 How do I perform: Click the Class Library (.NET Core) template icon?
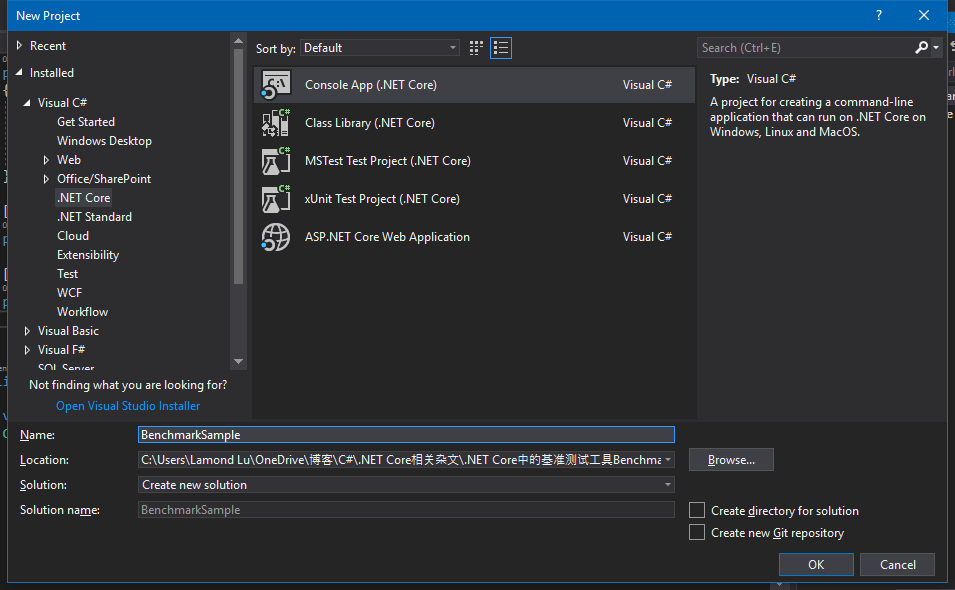276,123
